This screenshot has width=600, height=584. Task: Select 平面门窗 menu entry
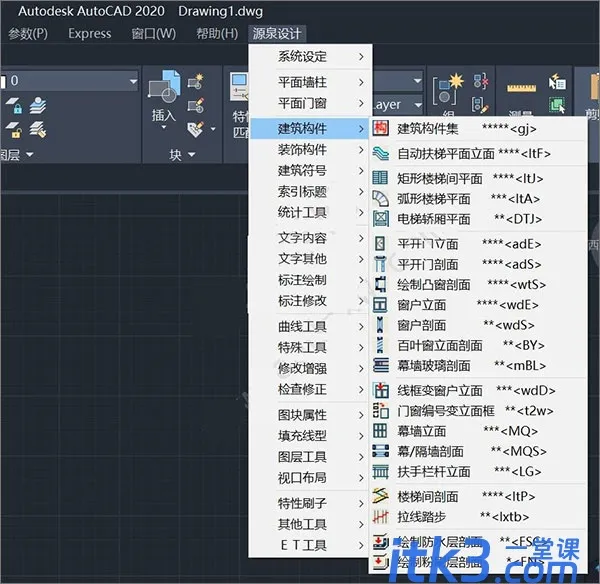tap(310, 103)
